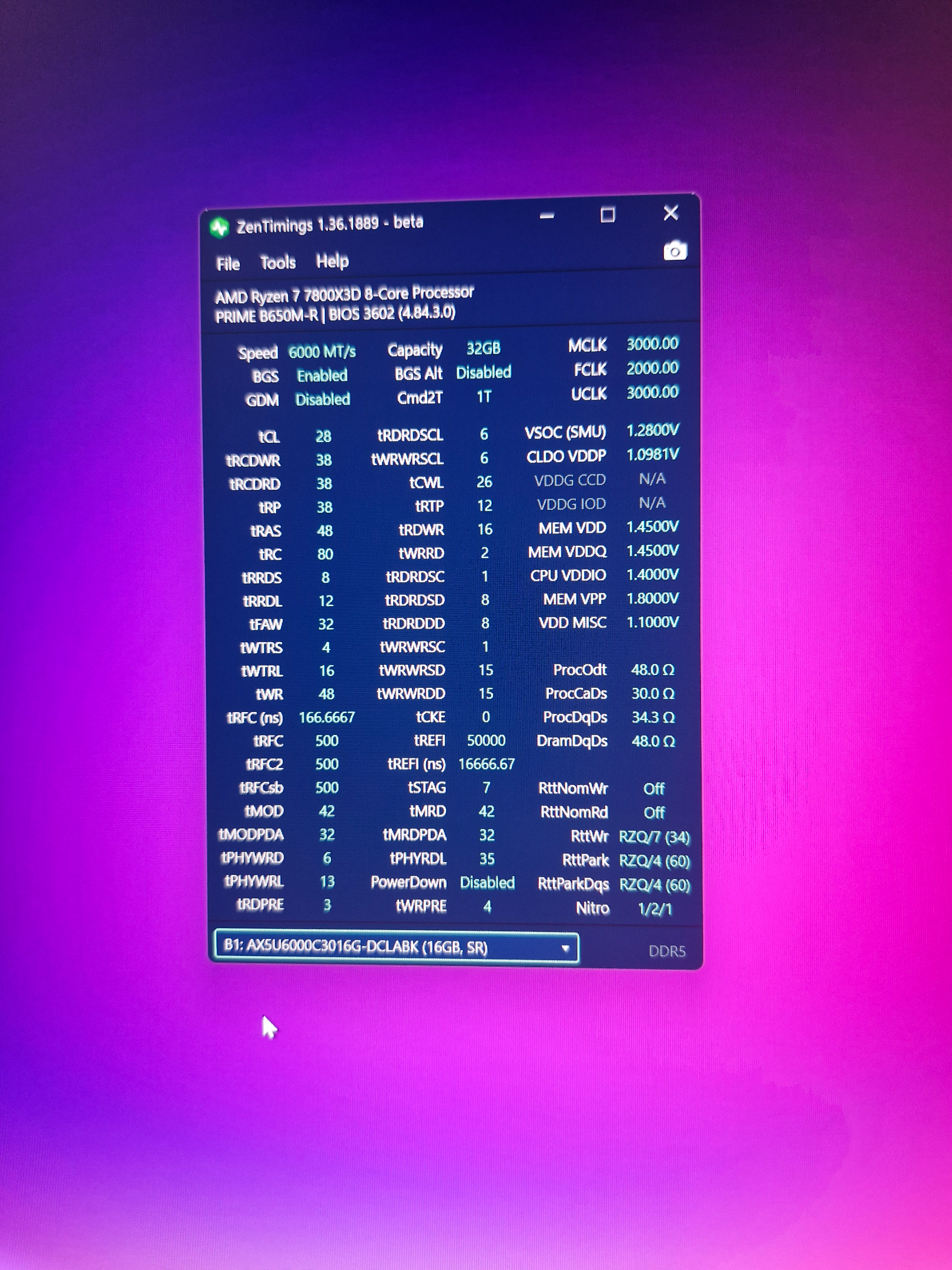Click the tCL value '28'

(323, 436)
